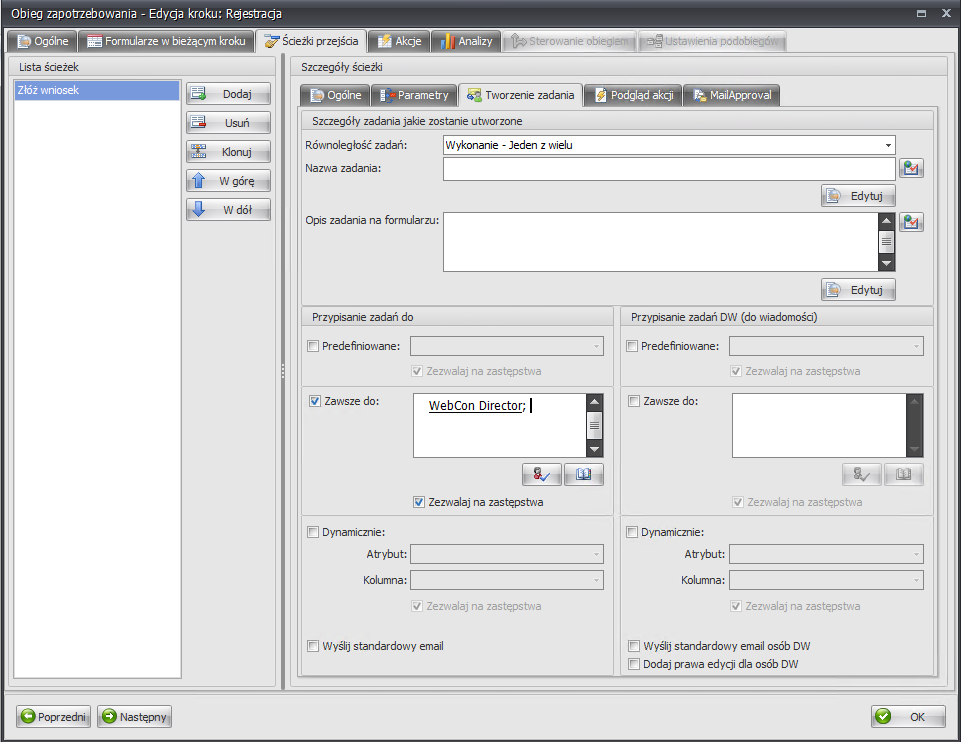This screenshot has height=742, width=961.
Task: Click the Zawsze do box containing WebCon Director
Action: (x=499, y=425)
